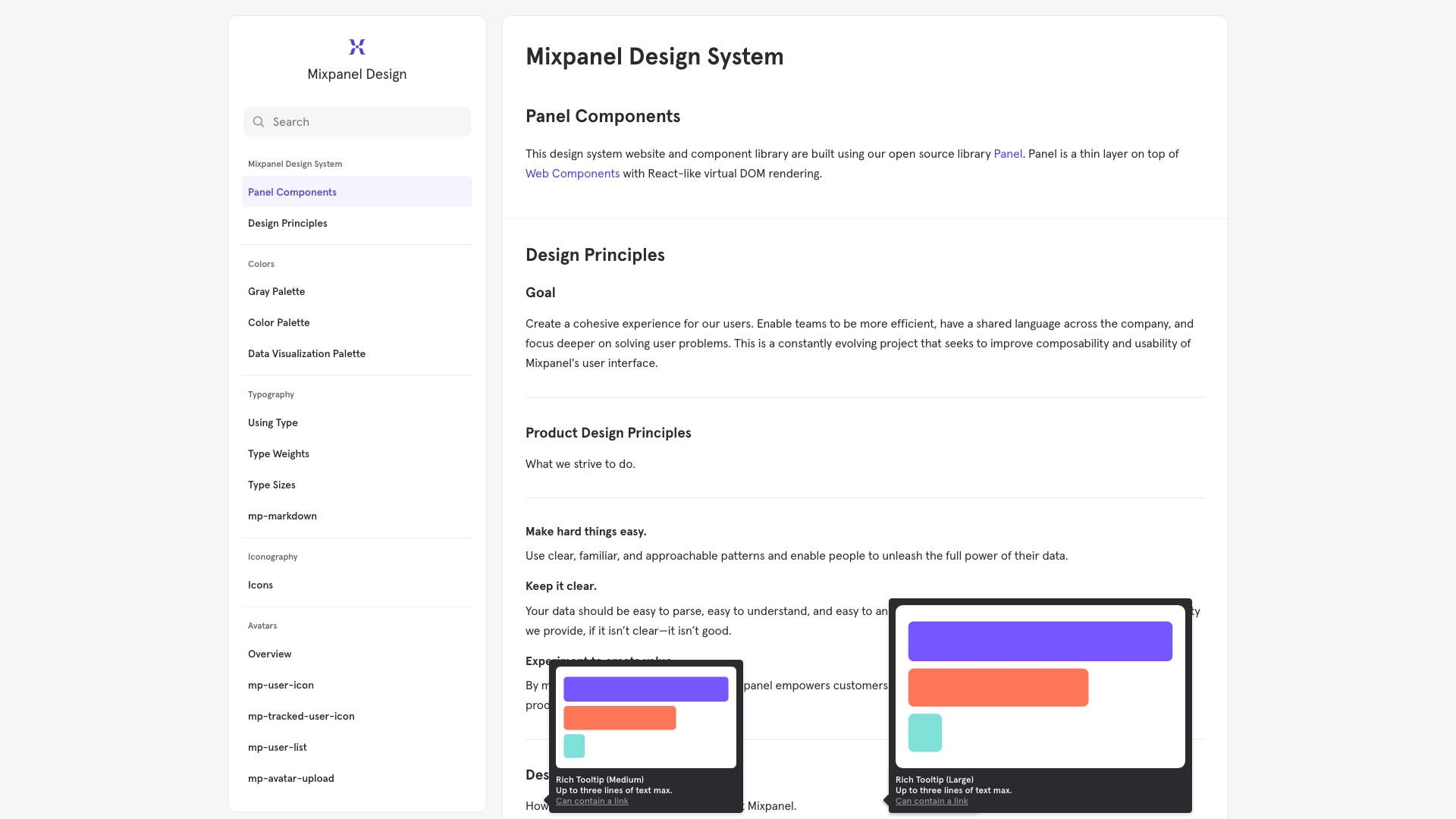Click the Panel hyperlink in the description
This screenshot has width=1456, height=819.
(x=1008, y=153)
